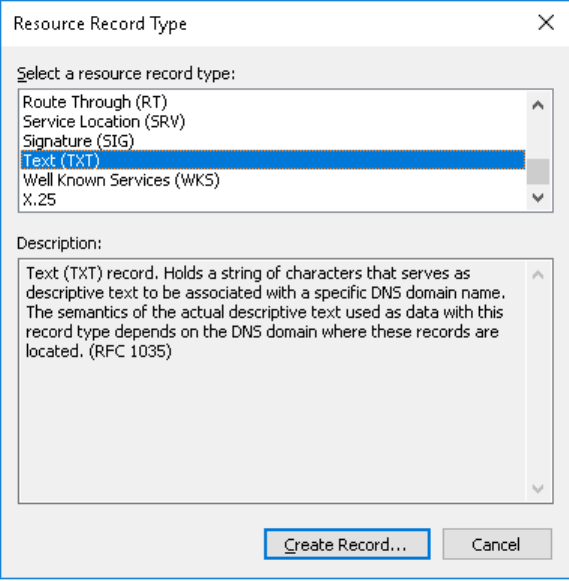The image size is (569, 581).
Task: Close the Resource Record Type dialog
Action: [x=546, y=23]
